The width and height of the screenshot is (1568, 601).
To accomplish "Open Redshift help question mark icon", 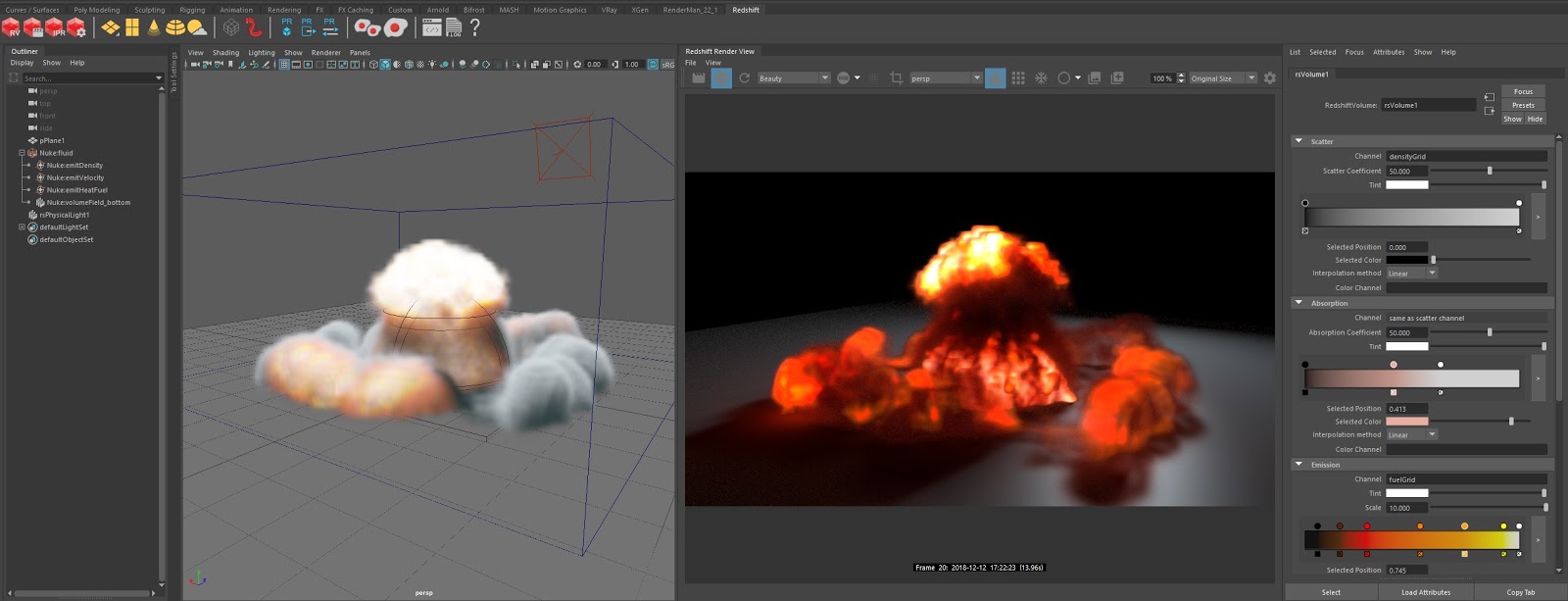I will point(475,27).
